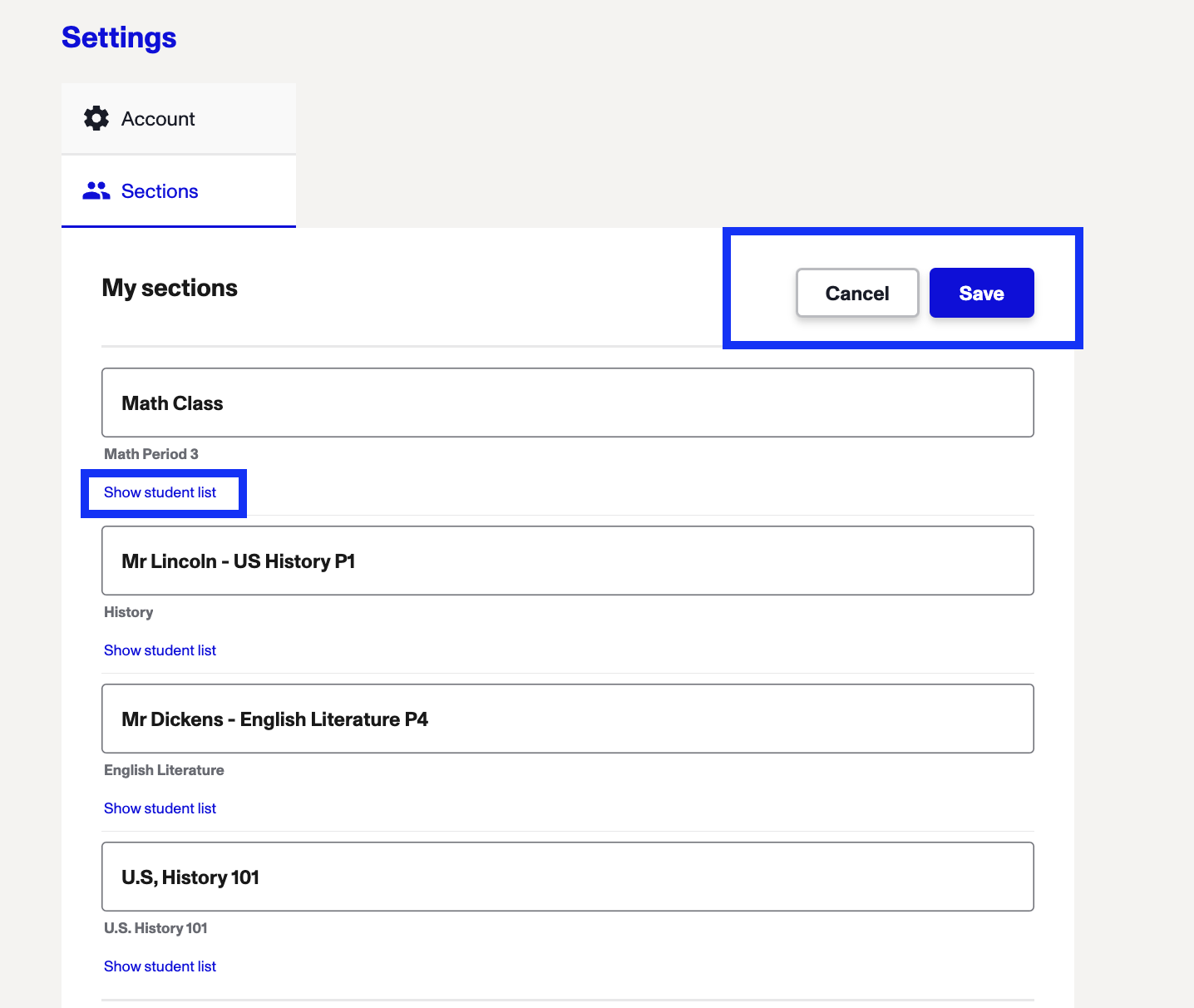
Task: Click the Math Period 3 label
Action: pos(151,454)
